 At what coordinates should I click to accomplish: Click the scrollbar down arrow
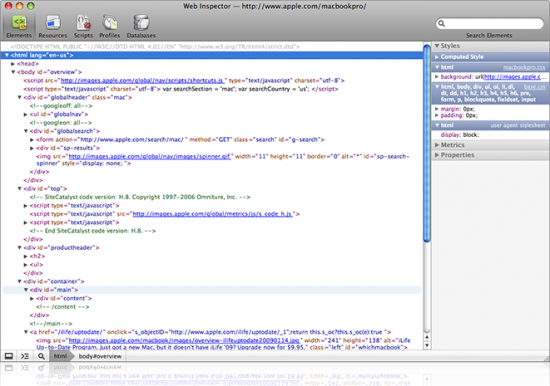(x=427, y=345)
